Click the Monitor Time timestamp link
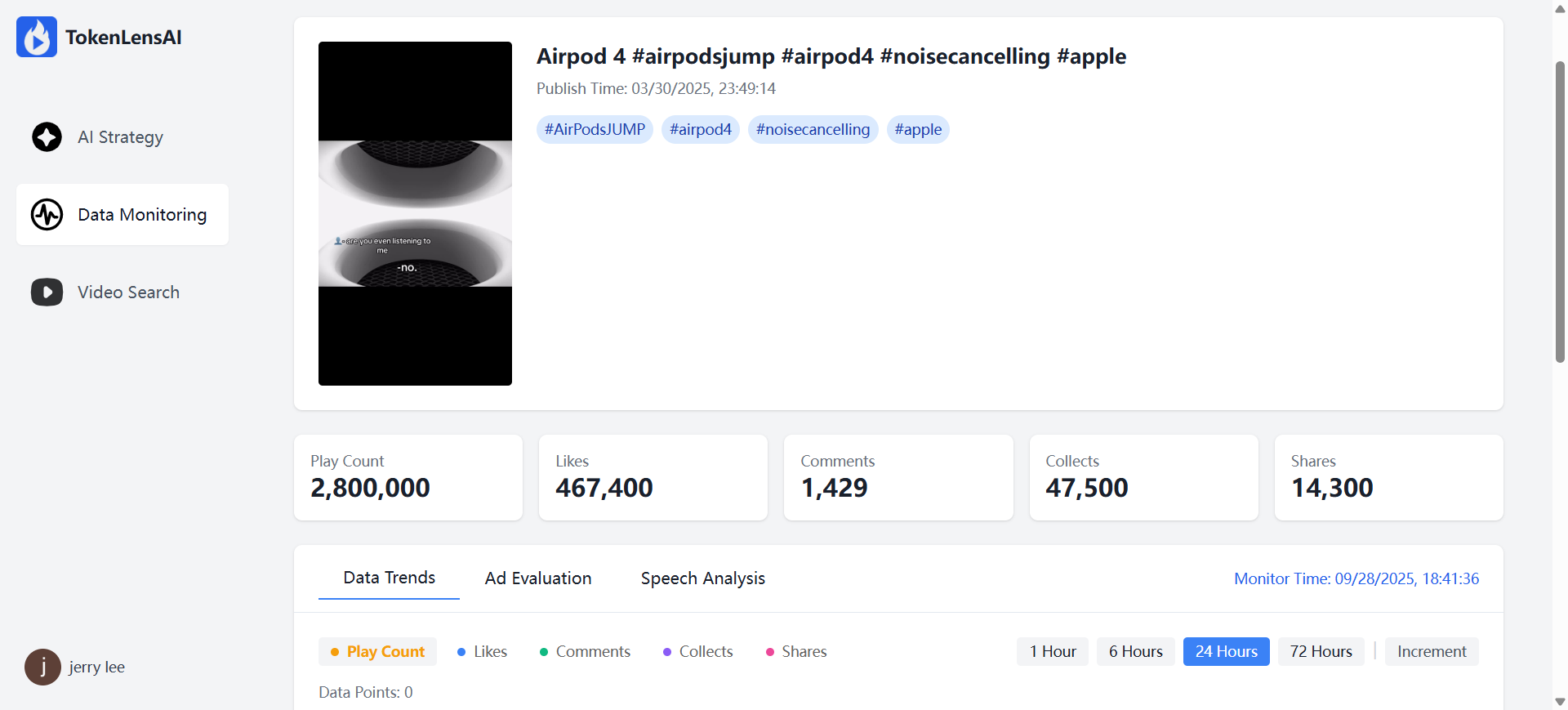 click(1356, 578)
